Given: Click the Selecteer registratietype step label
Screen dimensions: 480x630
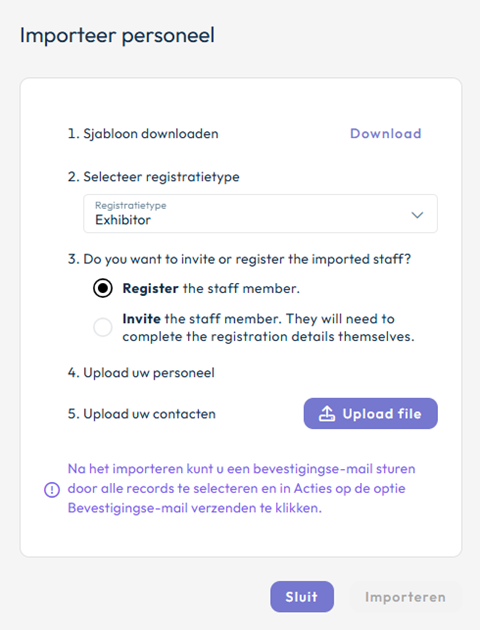Looking at the screenshot, I should (x=153, y=177).
